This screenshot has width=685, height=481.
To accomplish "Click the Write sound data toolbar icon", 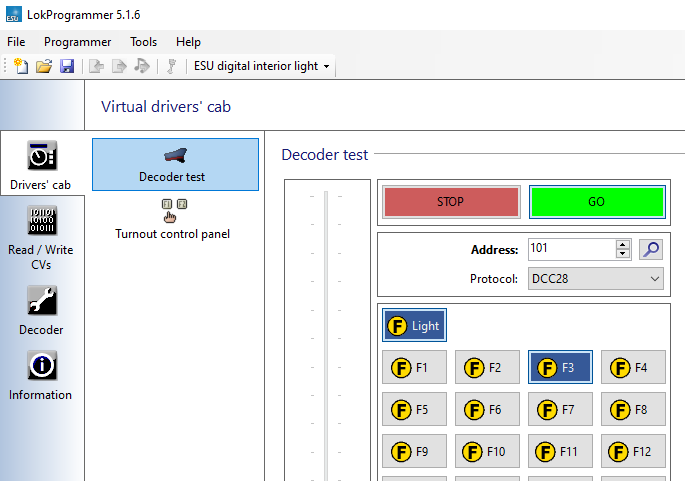I will tap(142, 66).
